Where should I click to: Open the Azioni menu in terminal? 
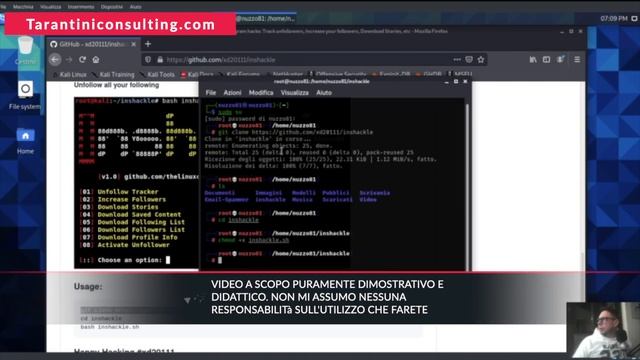pyautogui.click(x=232, y=93)
